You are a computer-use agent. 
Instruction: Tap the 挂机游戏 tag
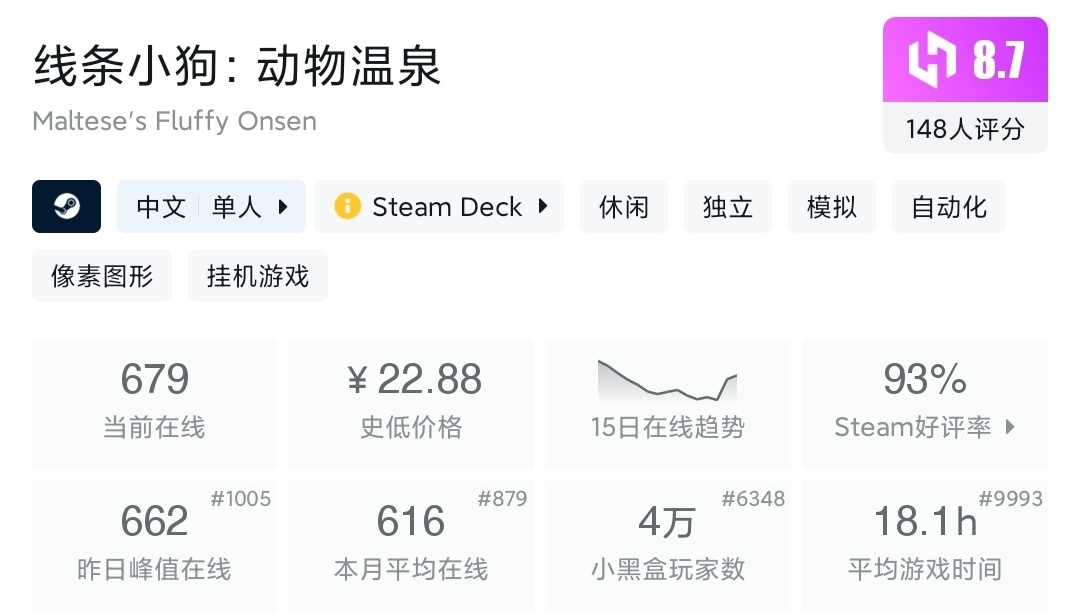[x=258, y=276]
